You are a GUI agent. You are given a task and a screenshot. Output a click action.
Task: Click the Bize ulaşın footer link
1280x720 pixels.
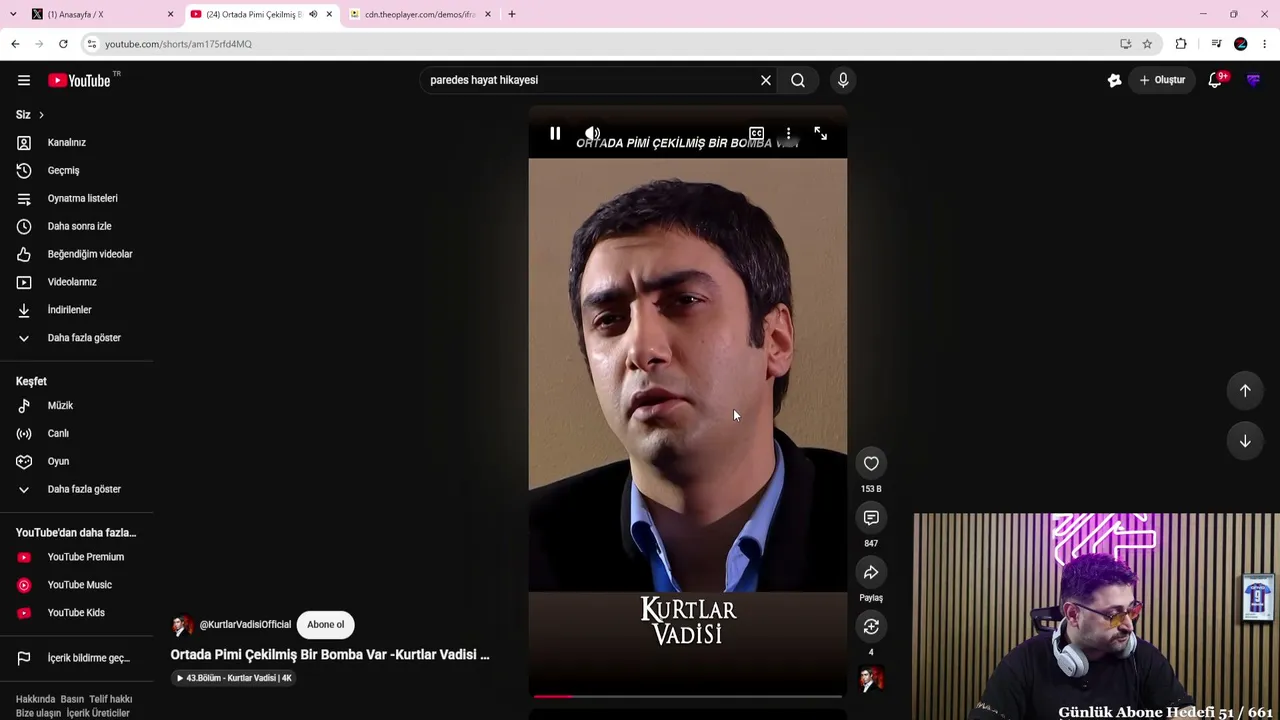(38, 713)
